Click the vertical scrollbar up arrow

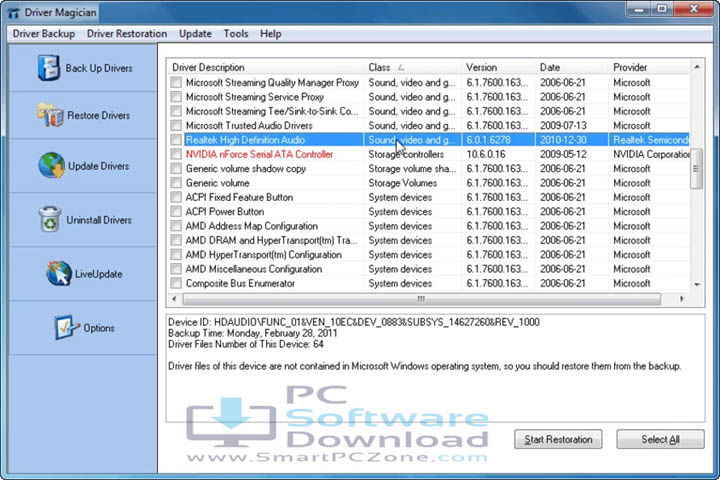click(x=697, y=67)
